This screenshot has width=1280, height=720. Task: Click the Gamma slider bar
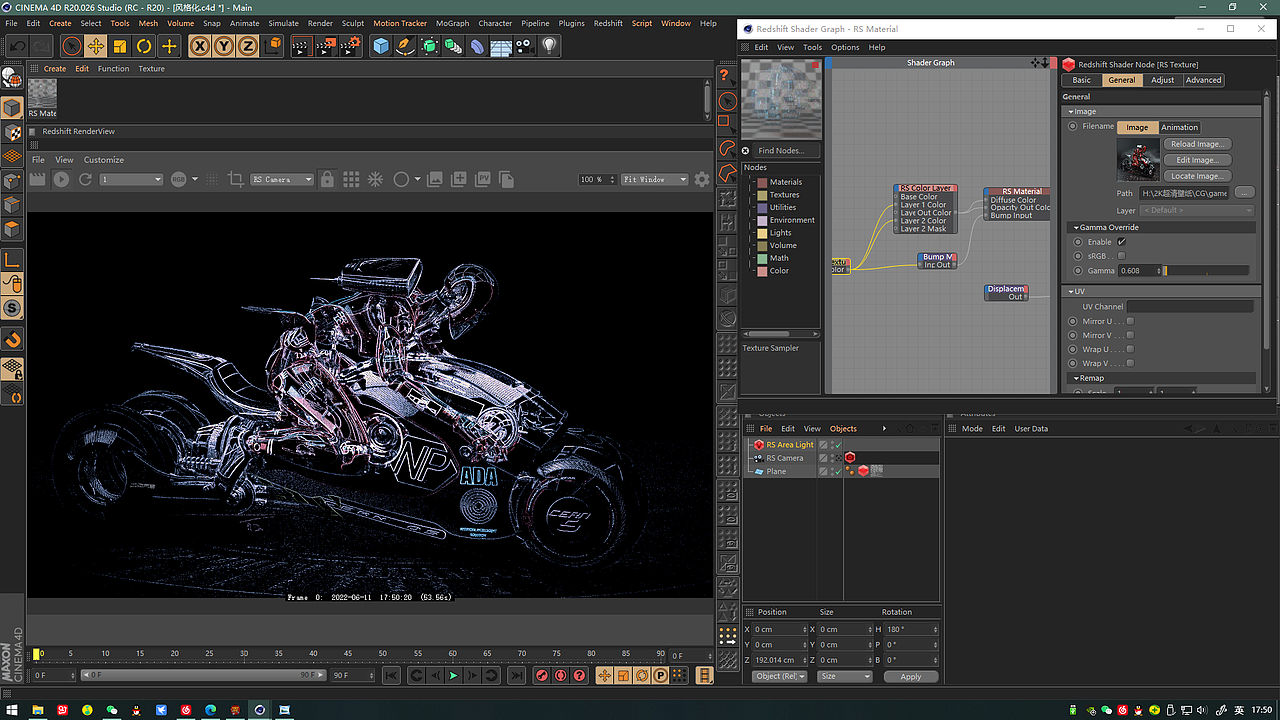(1205, 271)
